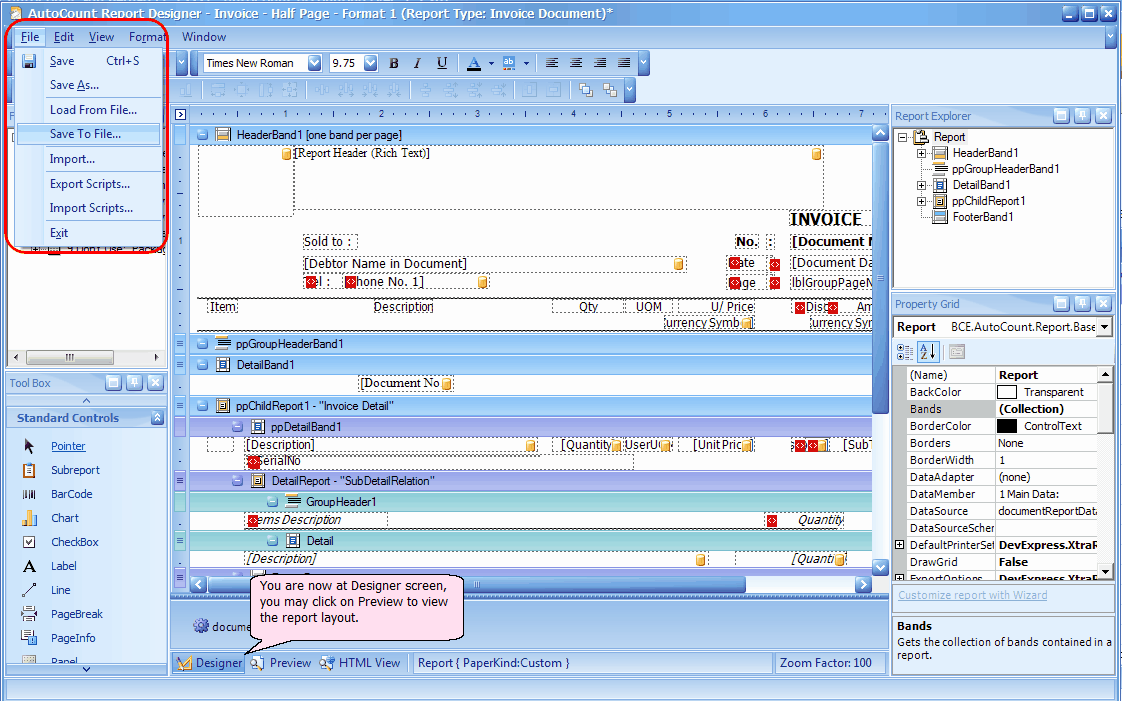Open the font color dropdown arrow
1122x701 pixels.
[491, 63]
